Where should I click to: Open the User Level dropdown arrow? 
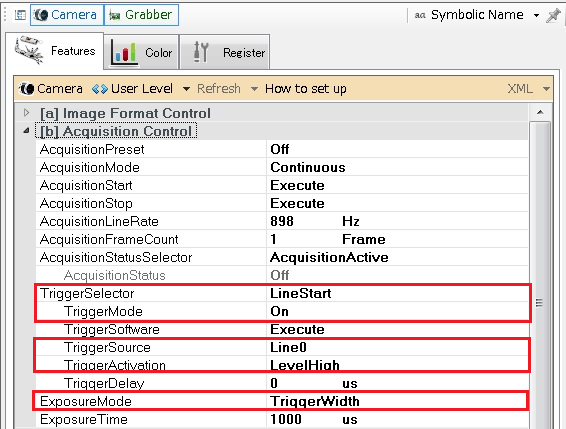186,89
